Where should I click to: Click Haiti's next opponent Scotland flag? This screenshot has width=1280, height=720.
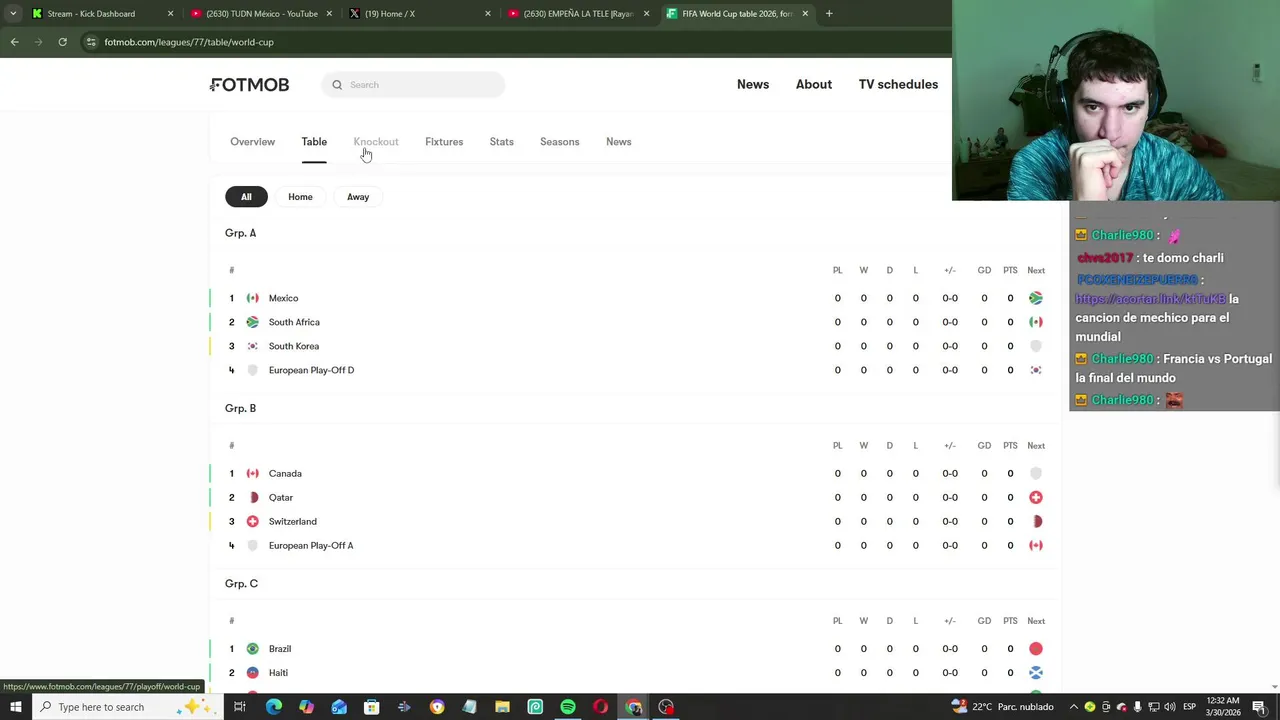pos(1036,673)
